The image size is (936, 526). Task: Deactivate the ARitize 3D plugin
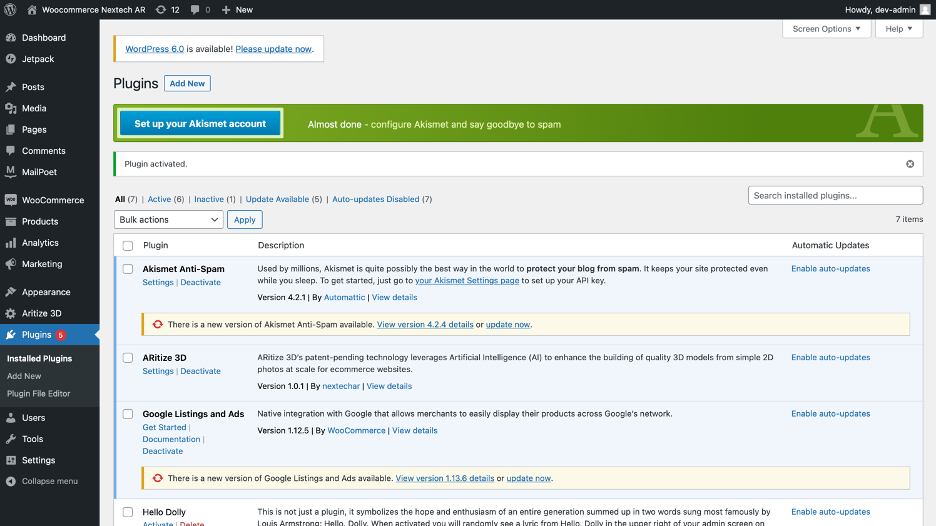[201, 371]
